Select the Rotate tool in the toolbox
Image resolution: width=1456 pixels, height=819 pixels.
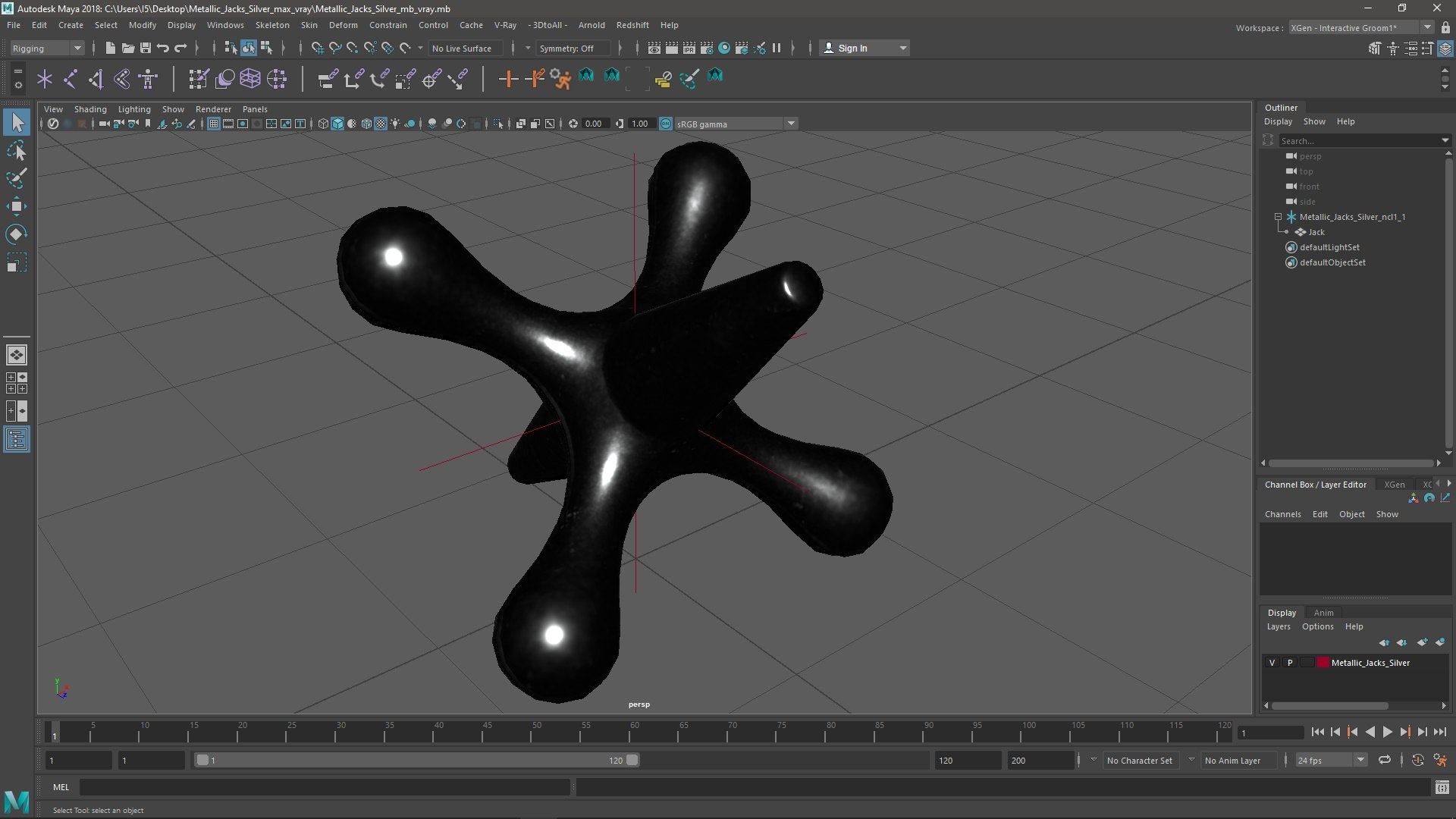coord(17,234)
